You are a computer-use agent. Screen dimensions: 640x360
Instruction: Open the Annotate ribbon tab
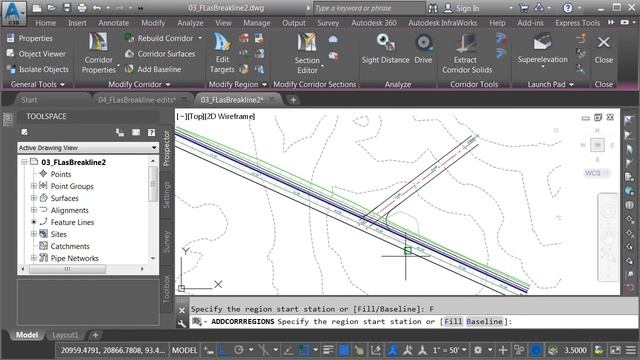coord(113,23)
